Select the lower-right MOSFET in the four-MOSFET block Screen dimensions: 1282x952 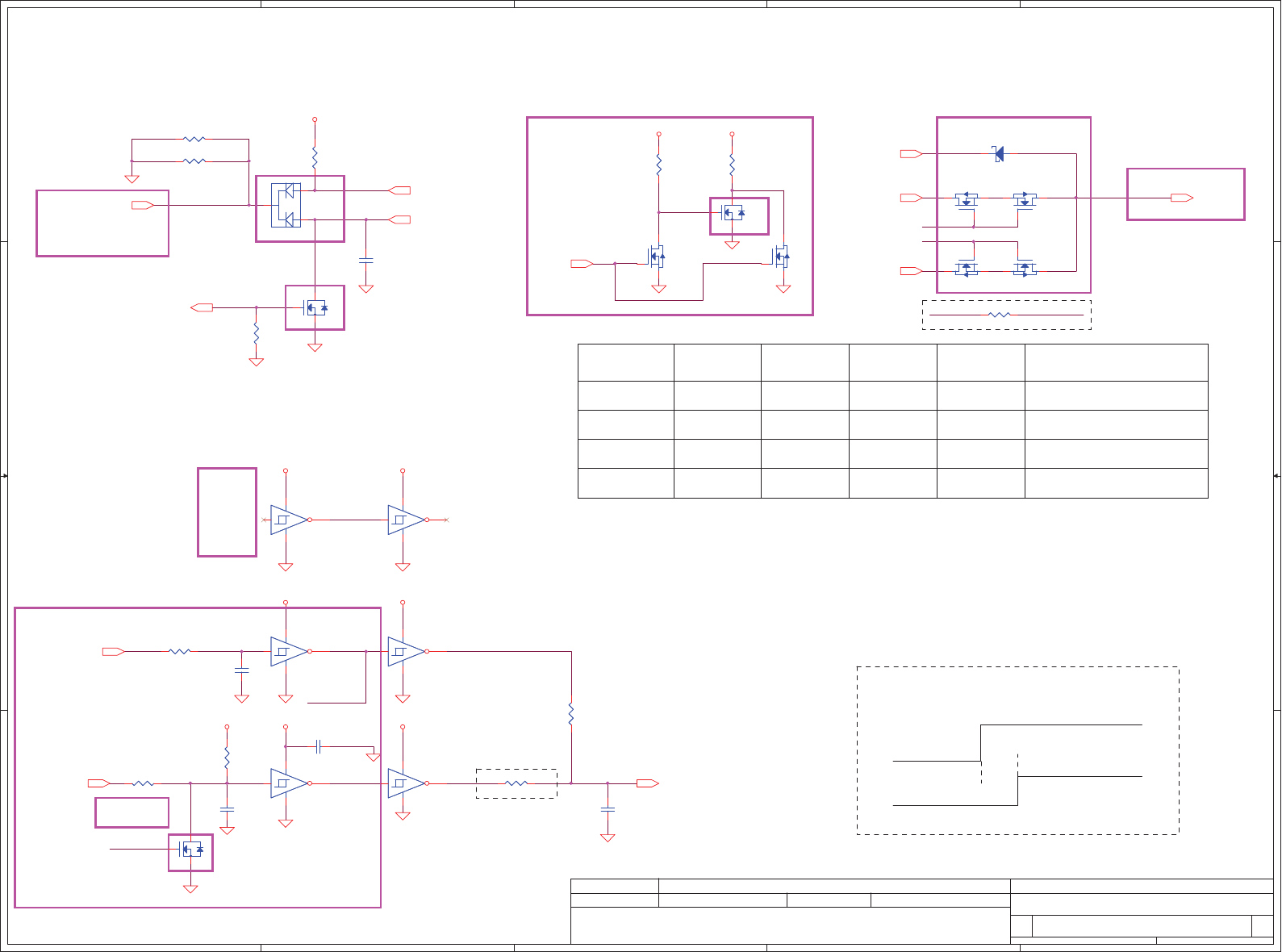point(1025,268)
